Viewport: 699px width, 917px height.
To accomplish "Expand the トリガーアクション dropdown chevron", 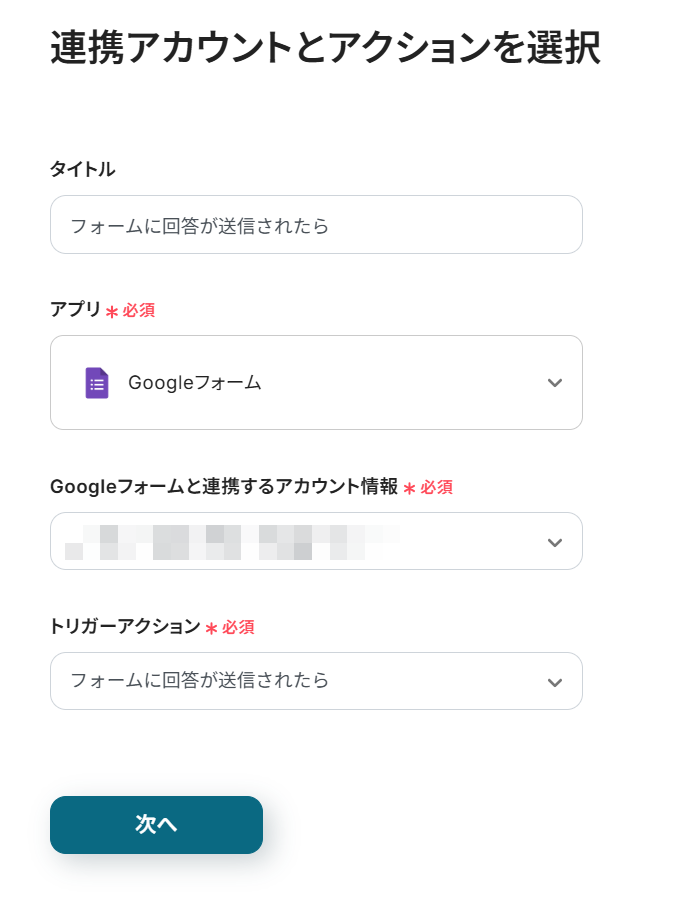I will pyautogui.click(x=555, y=682).
